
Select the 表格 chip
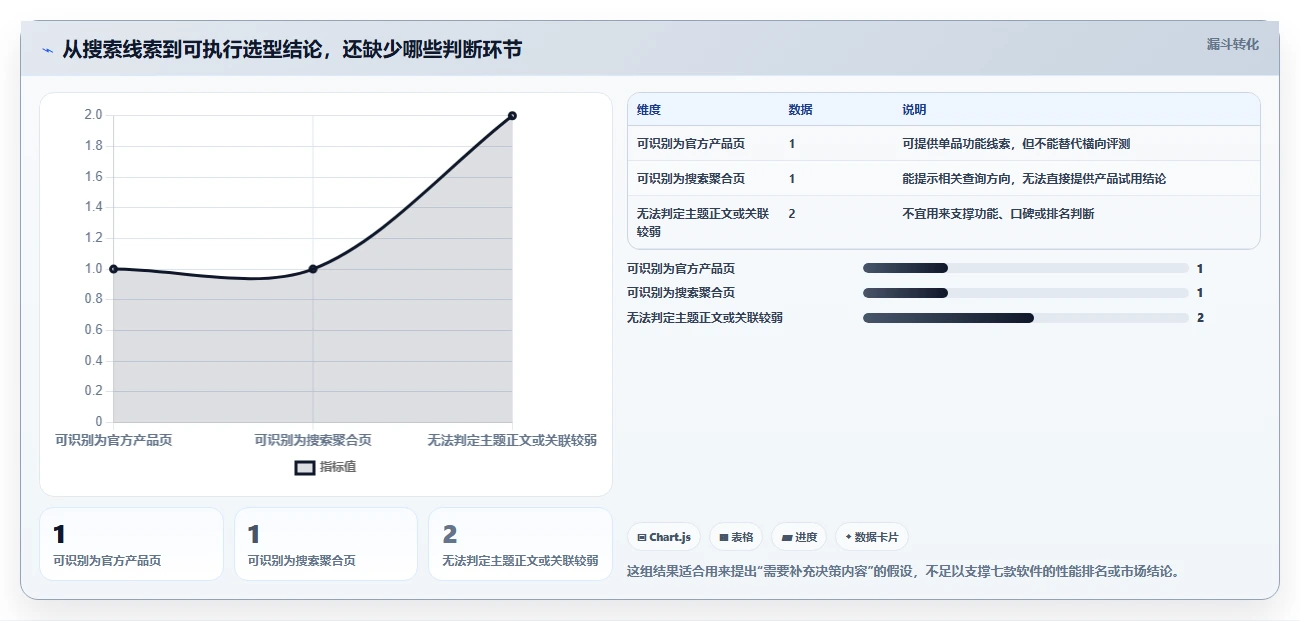pyautogui.click(x=736, y=537)
